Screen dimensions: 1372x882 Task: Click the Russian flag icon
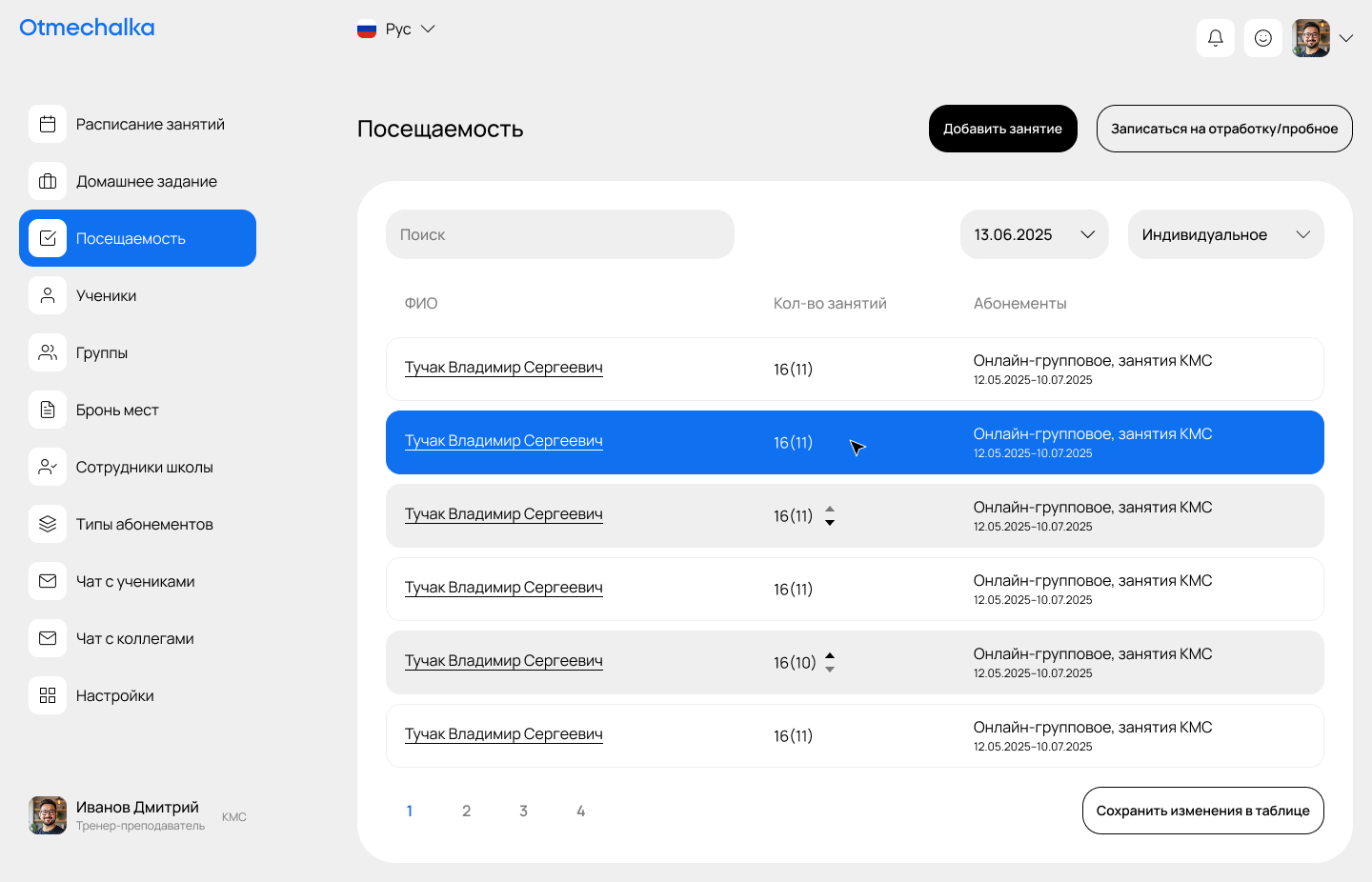click(x=367, y=30)
